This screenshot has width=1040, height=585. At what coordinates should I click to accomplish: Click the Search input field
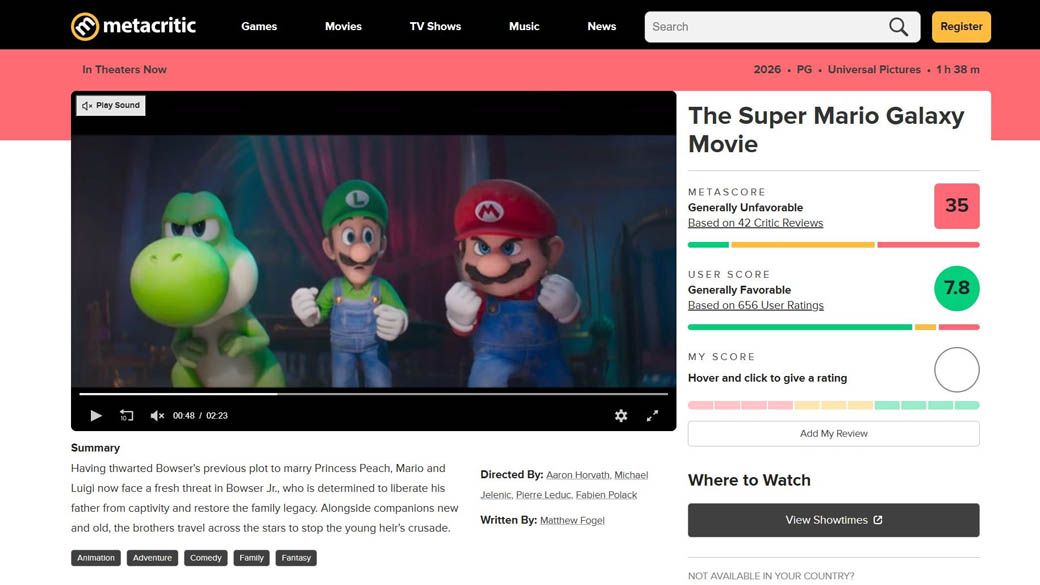click(x=765, y=27)
